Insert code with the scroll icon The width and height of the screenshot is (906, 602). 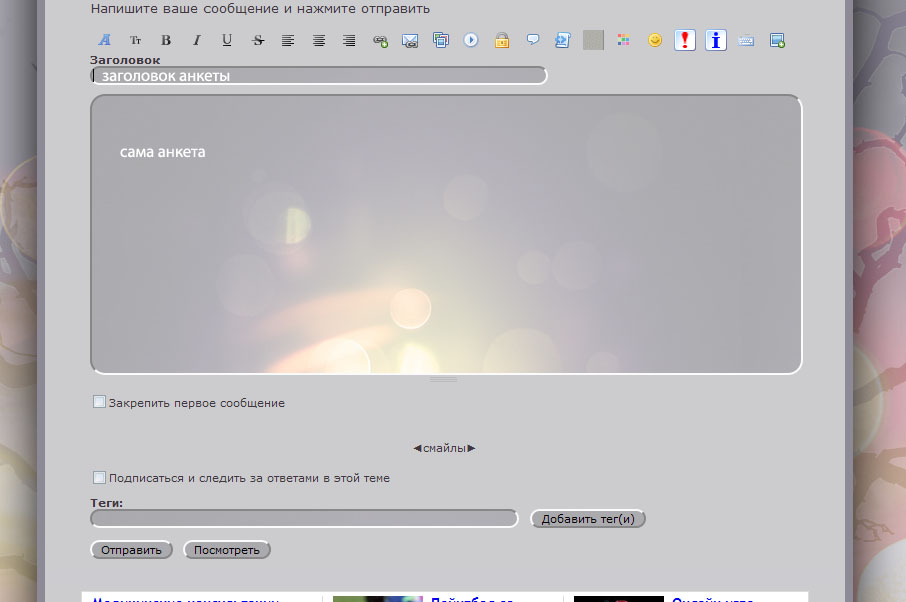coord(563,40)
